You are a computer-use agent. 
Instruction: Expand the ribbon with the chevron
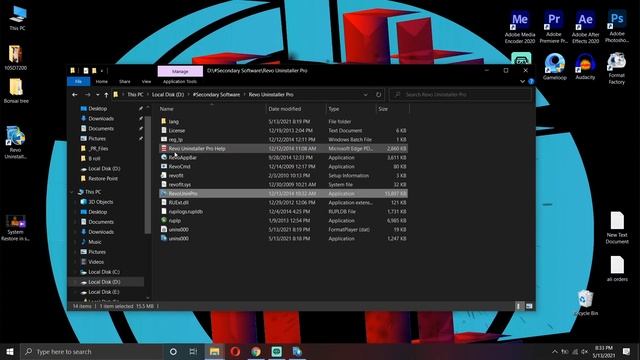[x=522, y=82]
